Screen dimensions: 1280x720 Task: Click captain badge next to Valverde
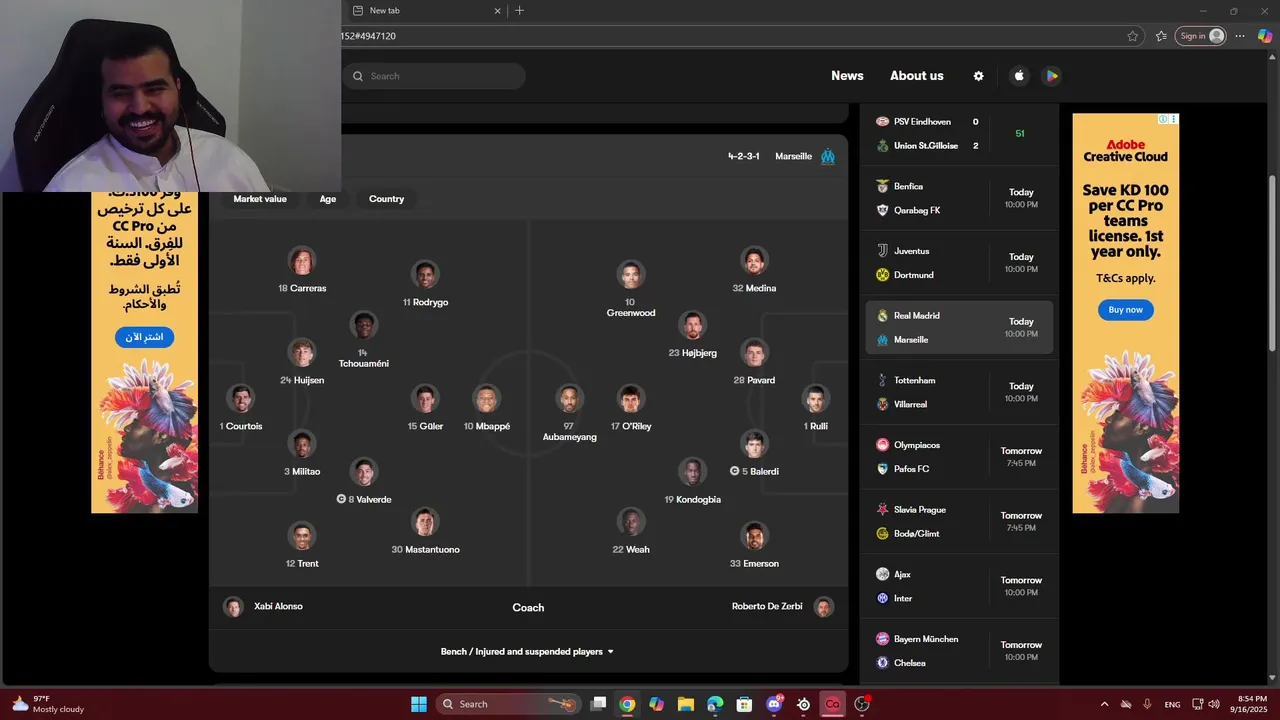click(341, 499)
